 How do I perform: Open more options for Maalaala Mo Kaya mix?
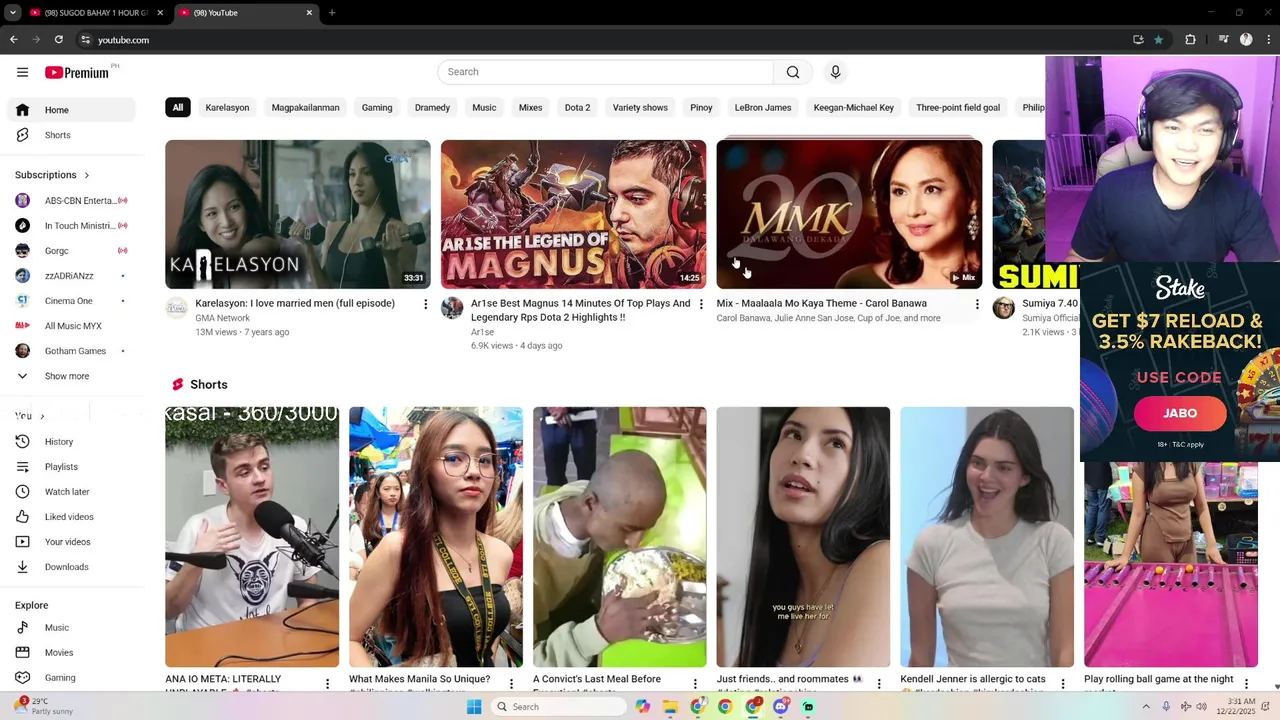[977, 304]
